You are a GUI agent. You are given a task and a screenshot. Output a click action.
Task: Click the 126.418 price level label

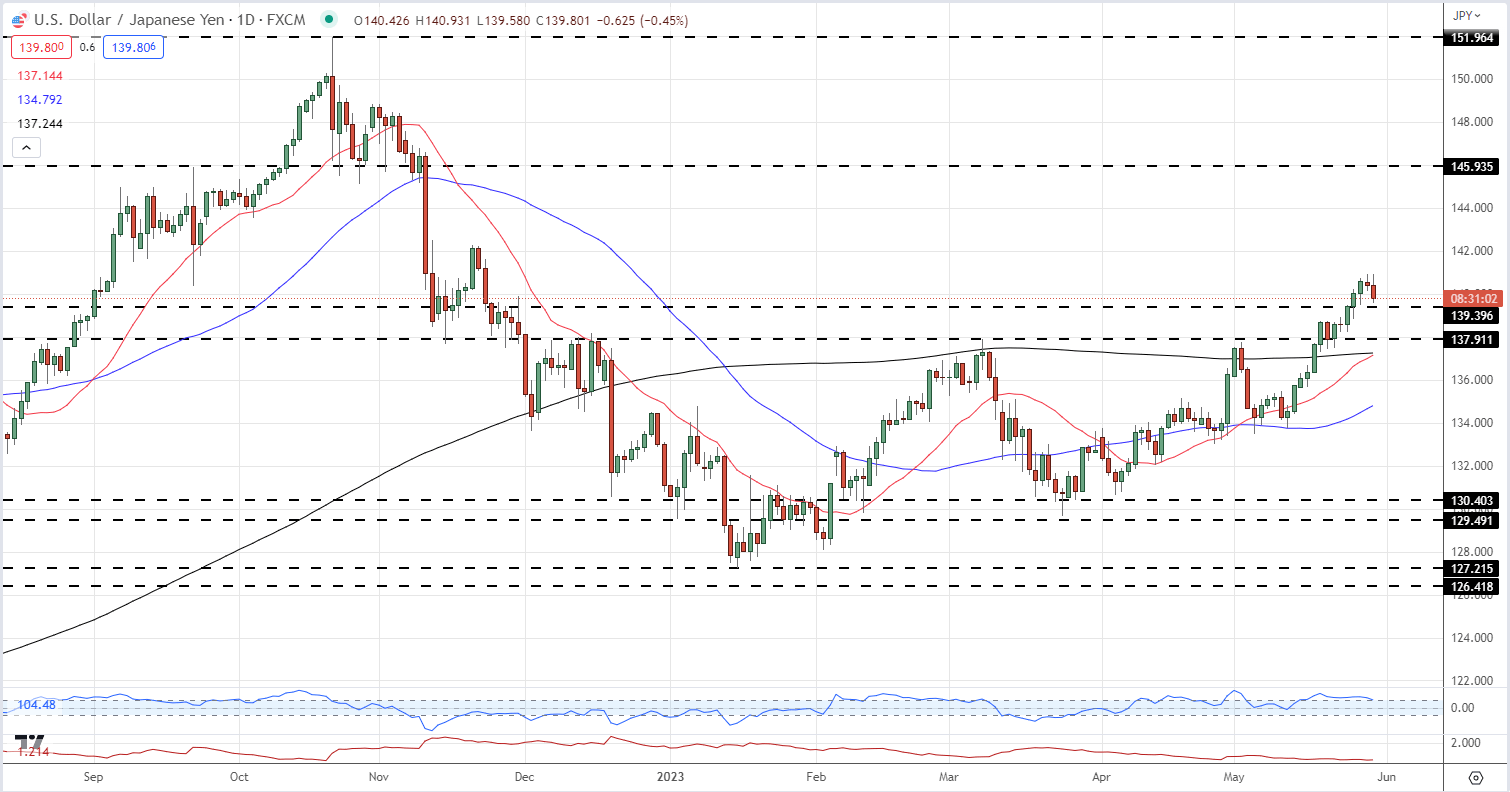(1470, 586)
